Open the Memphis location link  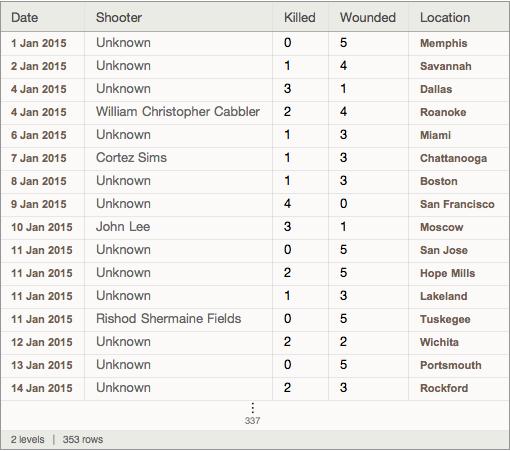[x=443, y=43]
